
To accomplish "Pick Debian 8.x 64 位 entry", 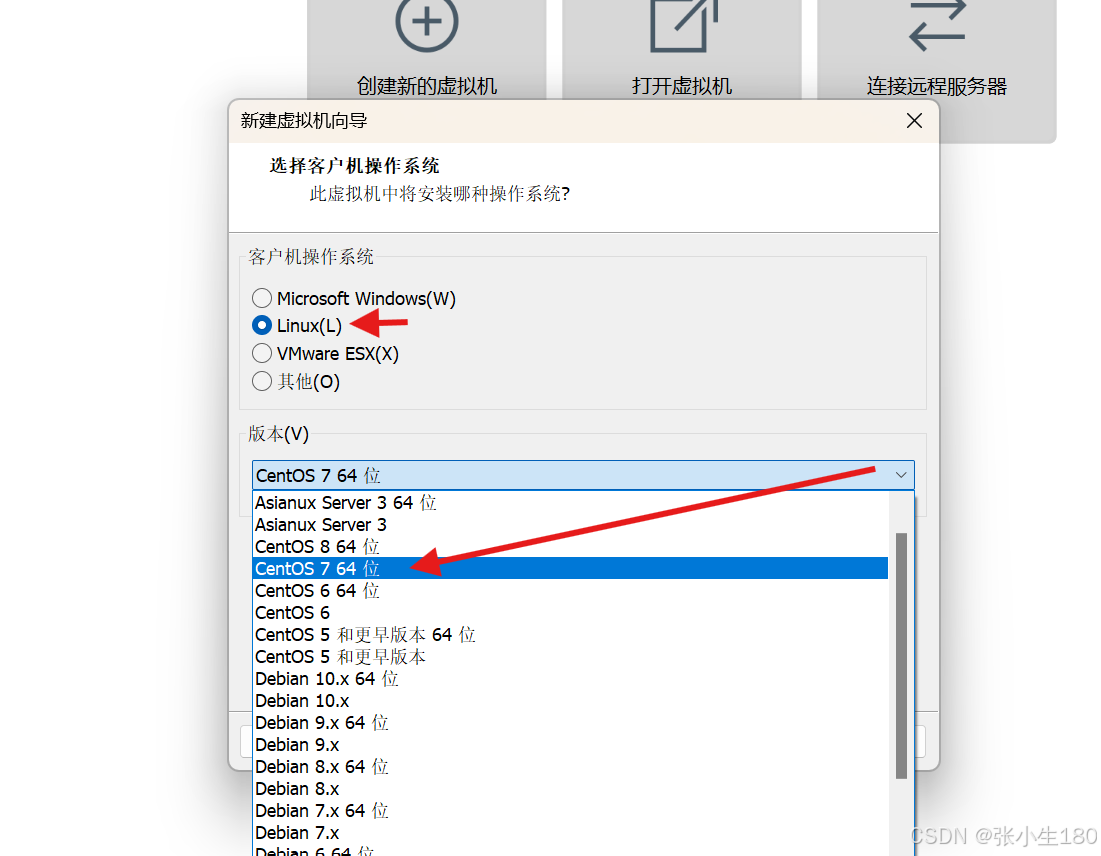I will [570, 767].
